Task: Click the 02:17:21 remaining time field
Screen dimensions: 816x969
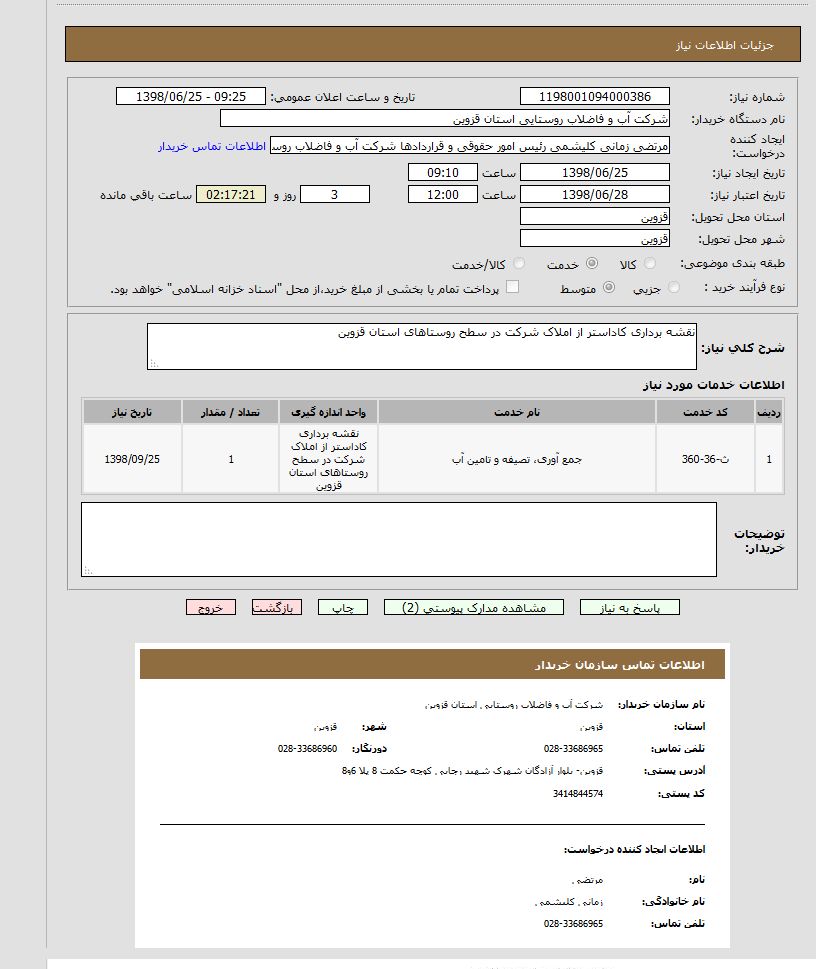Action: coord(231,194)
